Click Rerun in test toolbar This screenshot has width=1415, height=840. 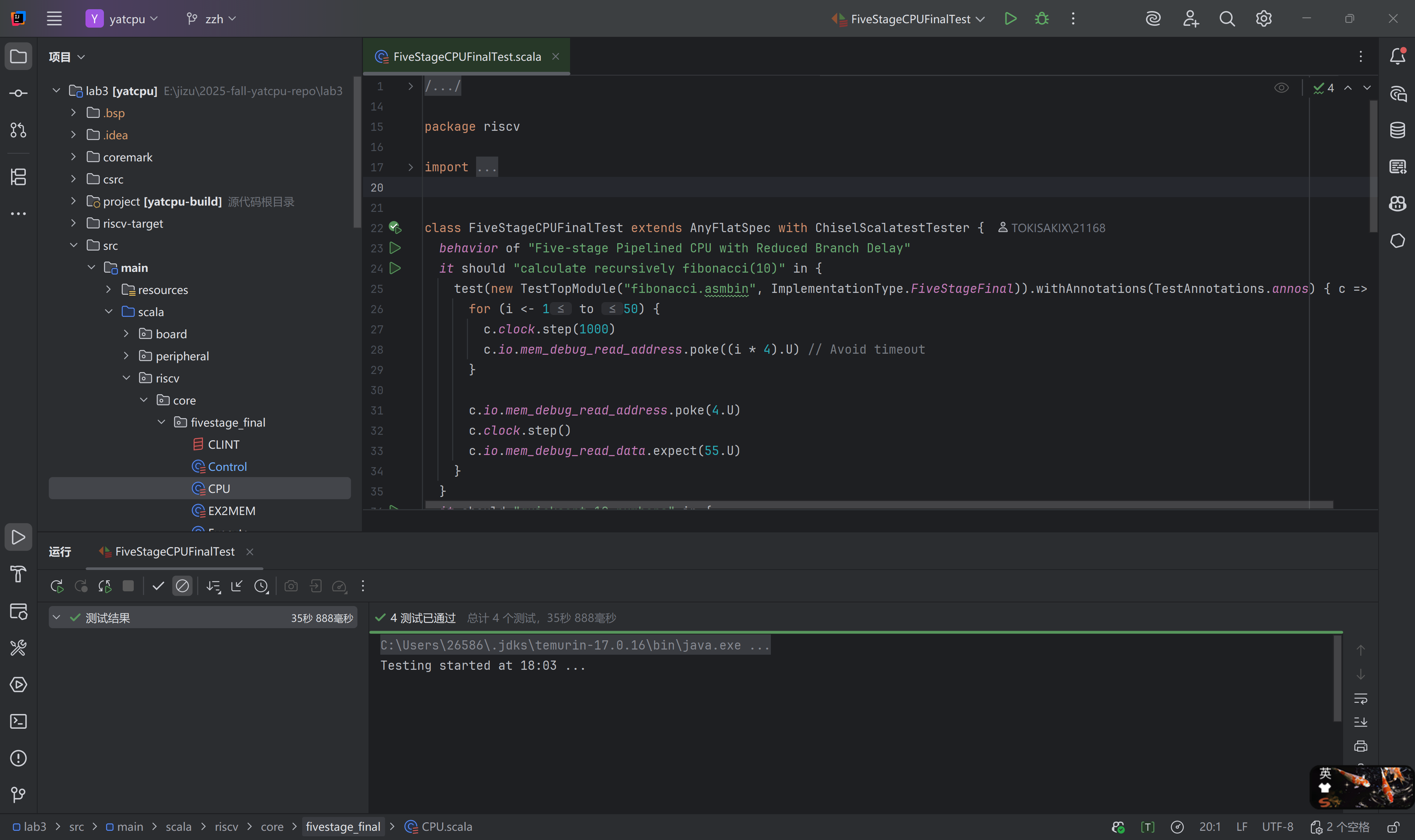coord(57,586)
